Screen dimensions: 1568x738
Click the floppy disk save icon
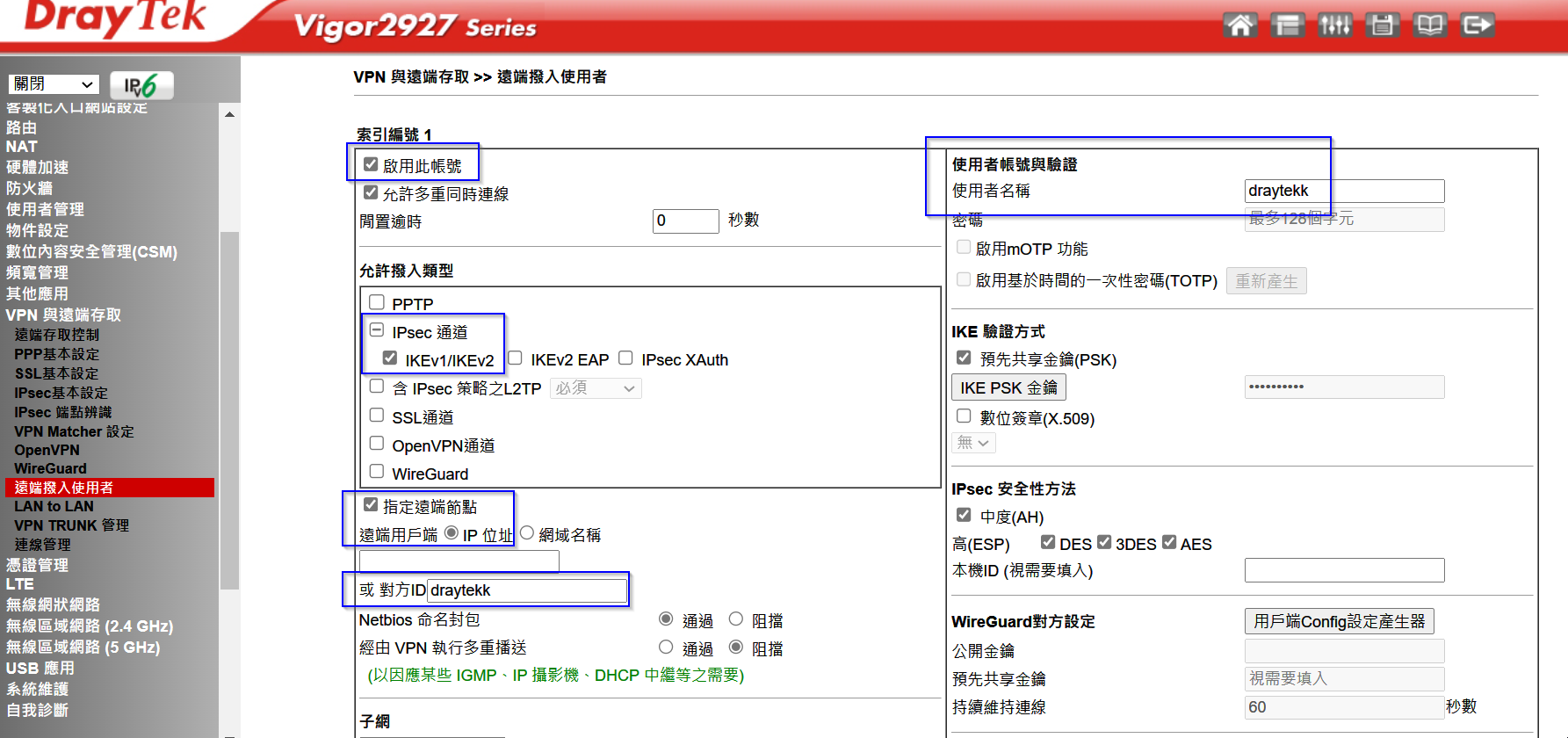[x=1382, y=25]
